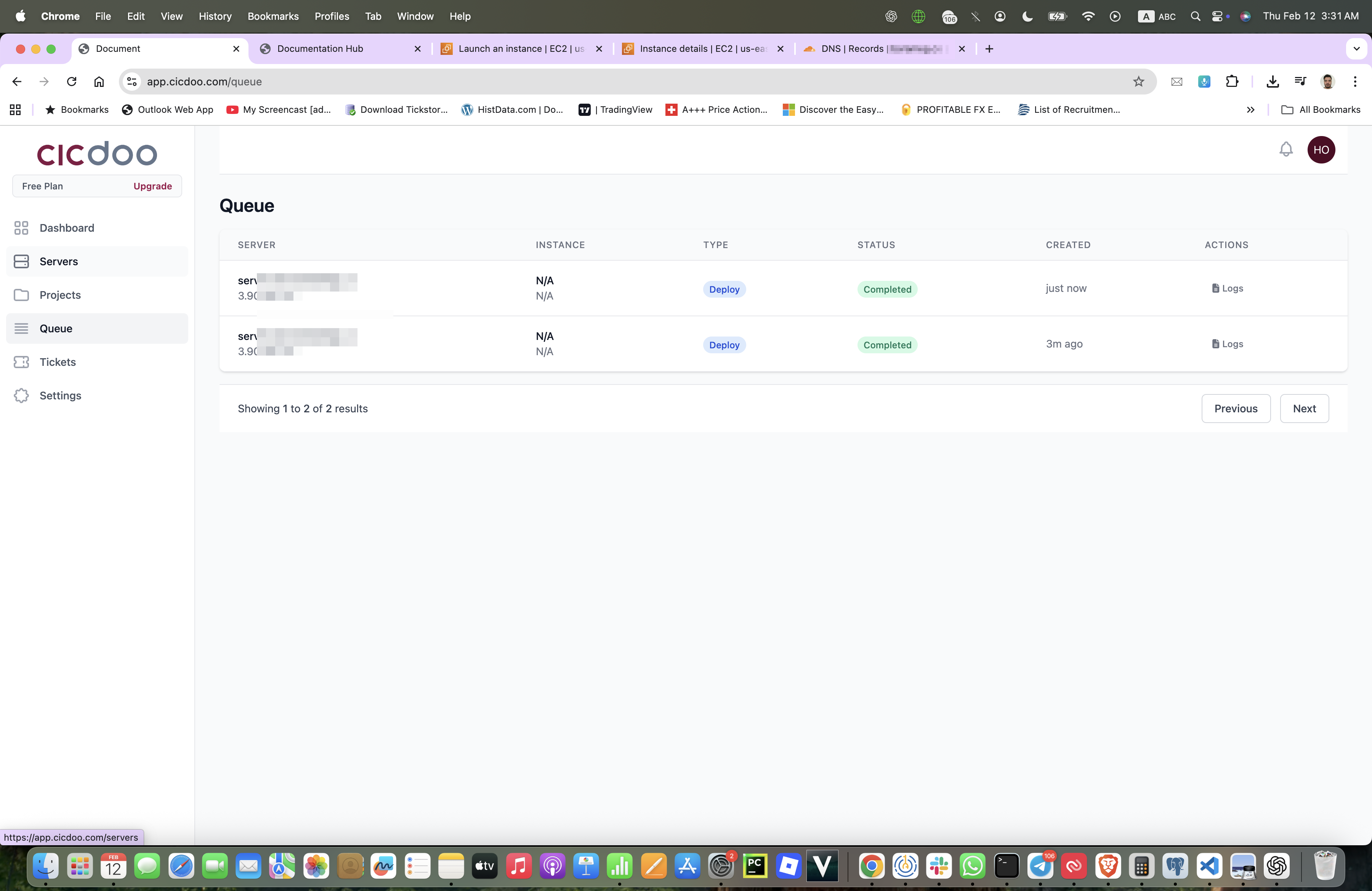Screen dimensions: 1372x891
Task: View Logs for the 3m ago deploy
Action: [x=1227, y=344]
